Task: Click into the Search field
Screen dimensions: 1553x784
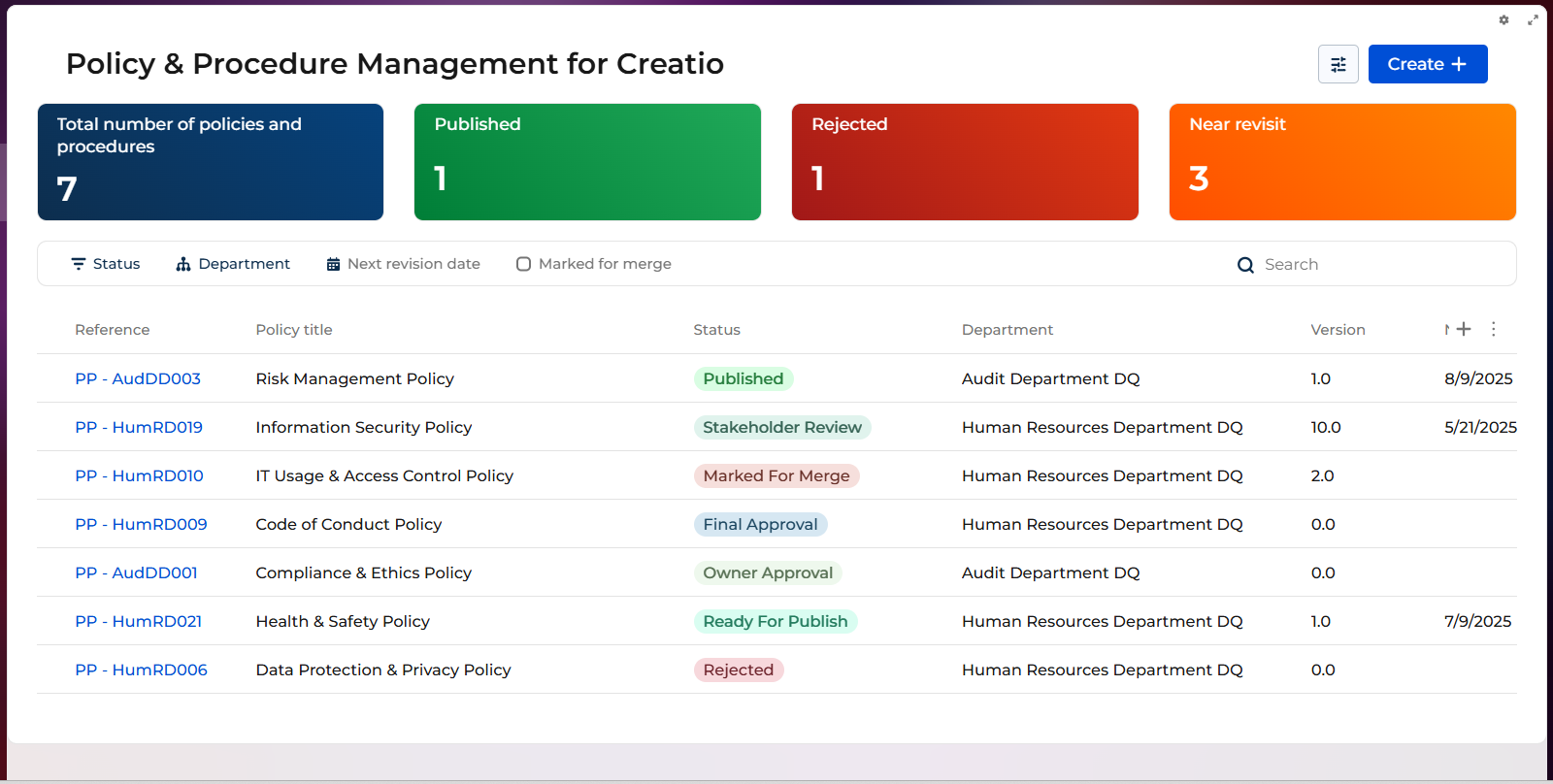Action: click(1378, 264)
